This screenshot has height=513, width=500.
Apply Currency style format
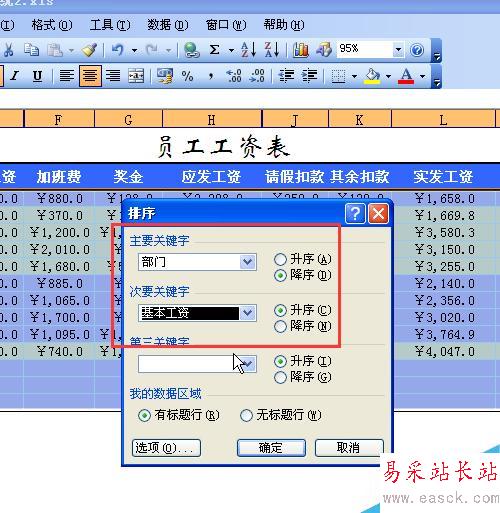(x=165, y=76)
